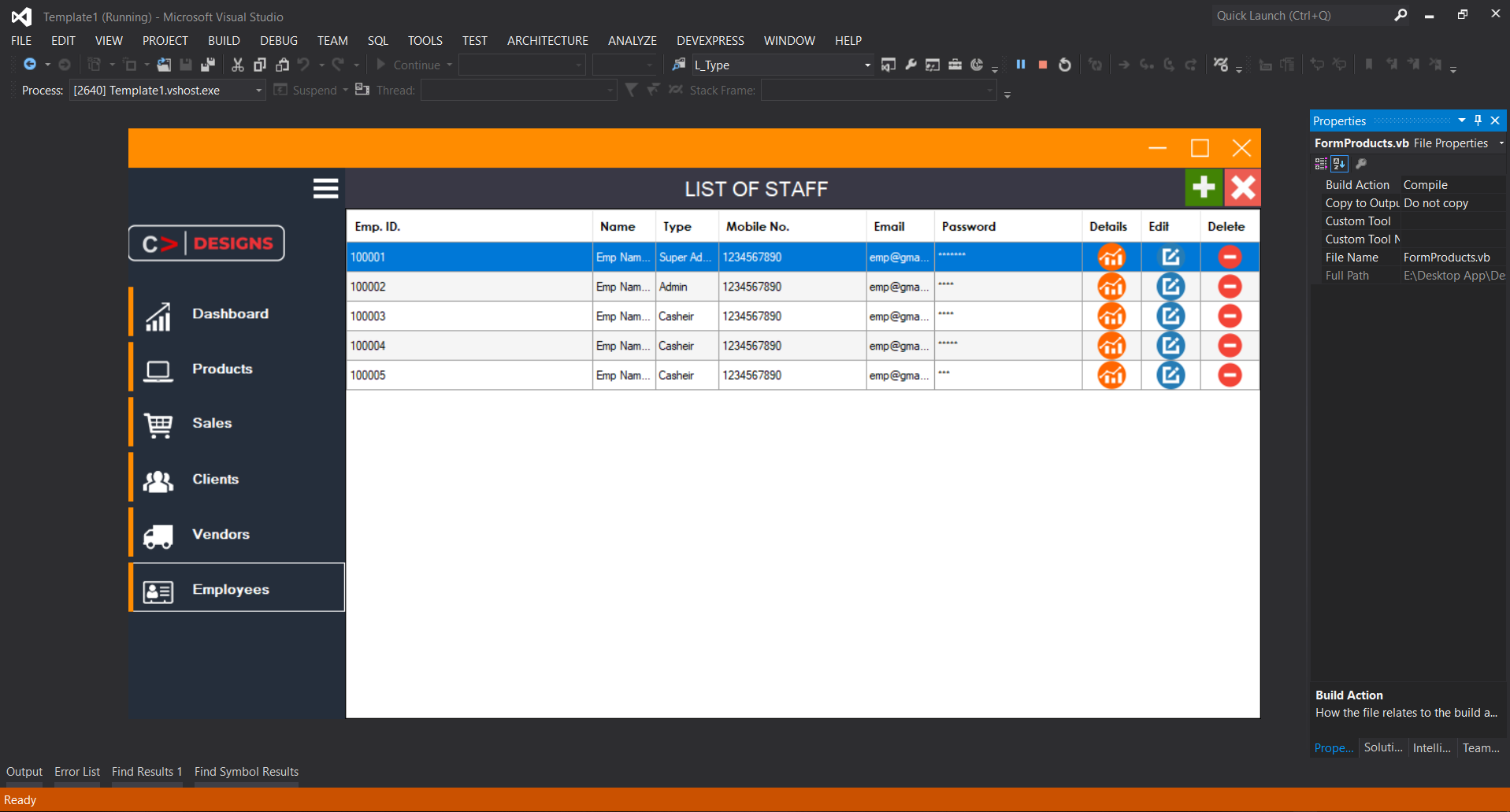Stop debugging with the red square button
The height and width of the screenshot is (812, 1510).
coord(1042,65)
